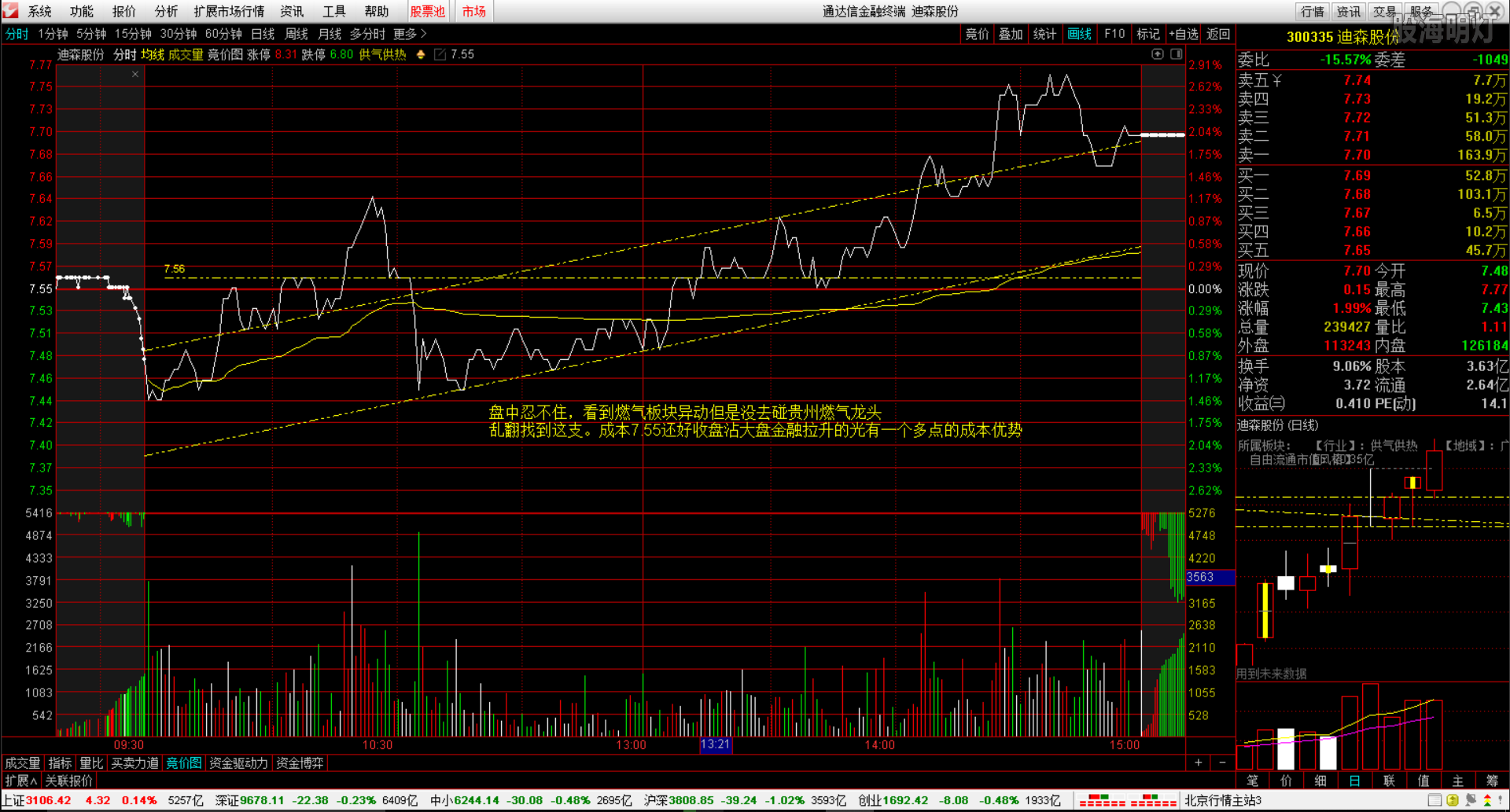Image resolution: width=1510 pixels, height=812 pixels.
Task: Select the 指标 indicator tab
Action: (x=60, y=763)
